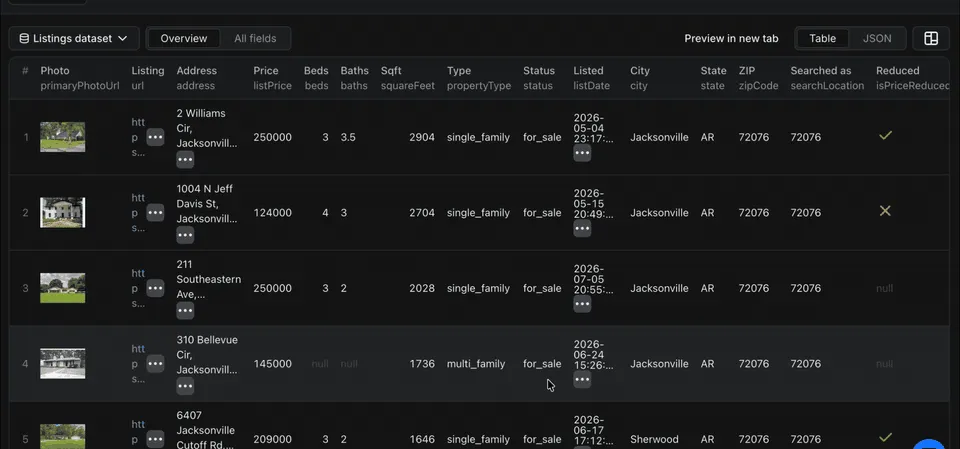Click the City column header
960x449 pixels.
coord(640,78)
